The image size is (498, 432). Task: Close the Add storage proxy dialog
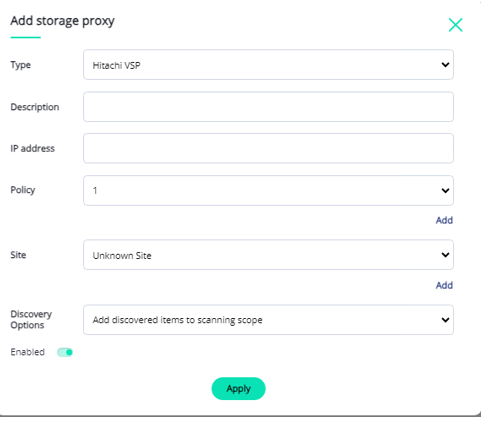pyautogui.click(x=455, y=25)
